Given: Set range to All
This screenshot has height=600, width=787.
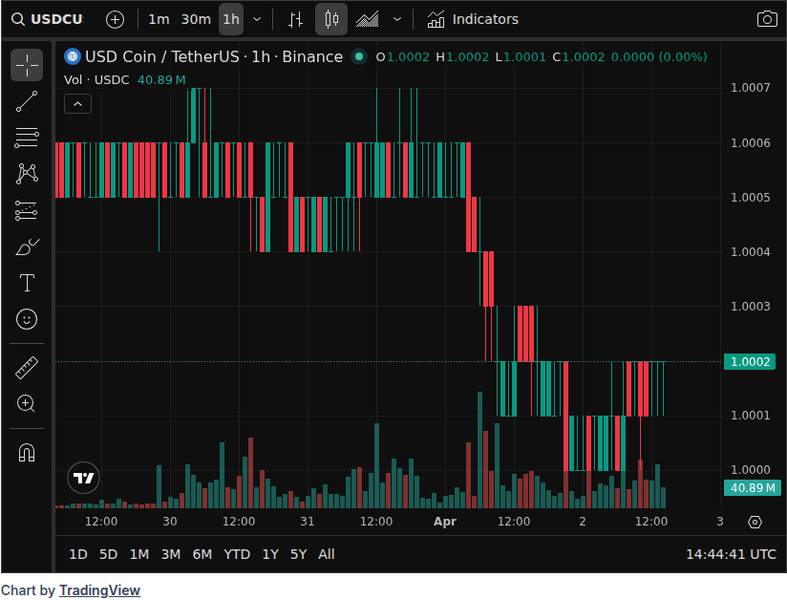Looking at the screenshot, I should click(x=326, y=554).
